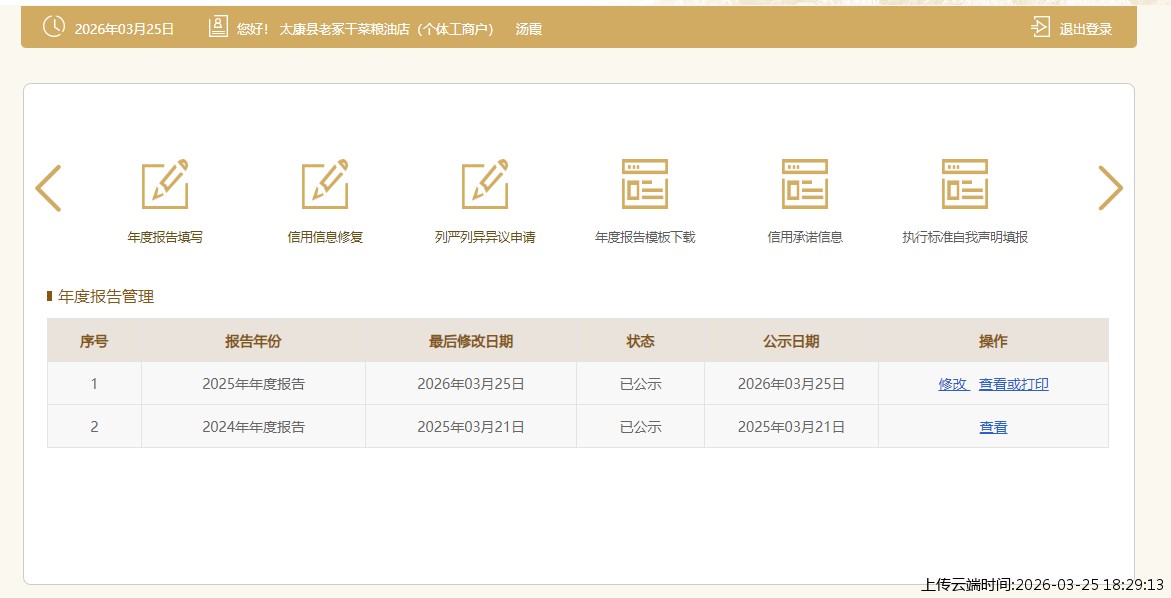The image size is (1171, 598).
Task: Open 查看或打印 for the 2025 report
Action: (x=1014, y=384)
